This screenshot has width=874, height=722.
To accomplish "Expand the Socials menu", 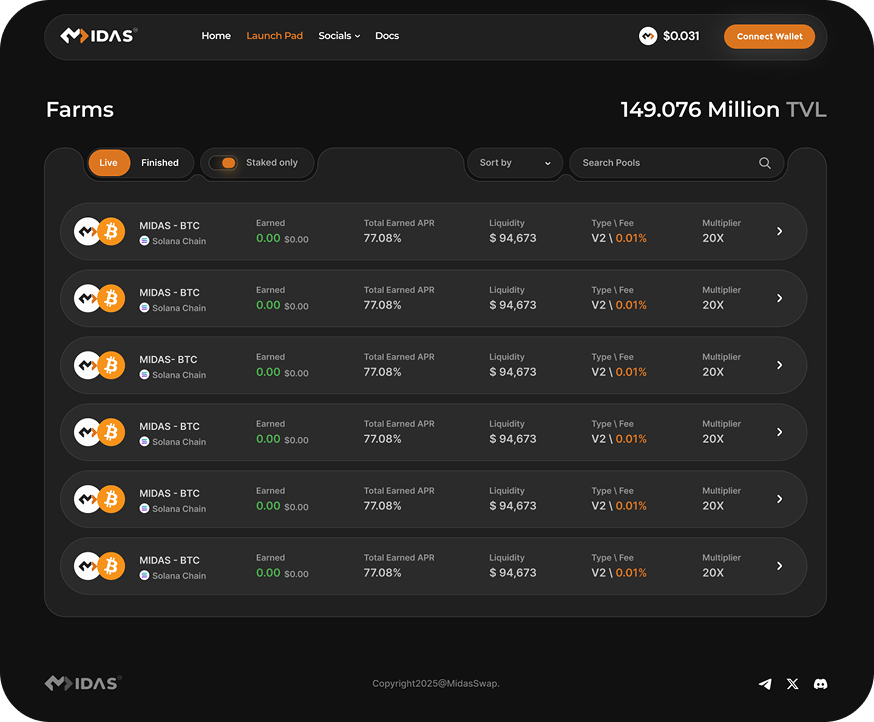I will 339,36.
